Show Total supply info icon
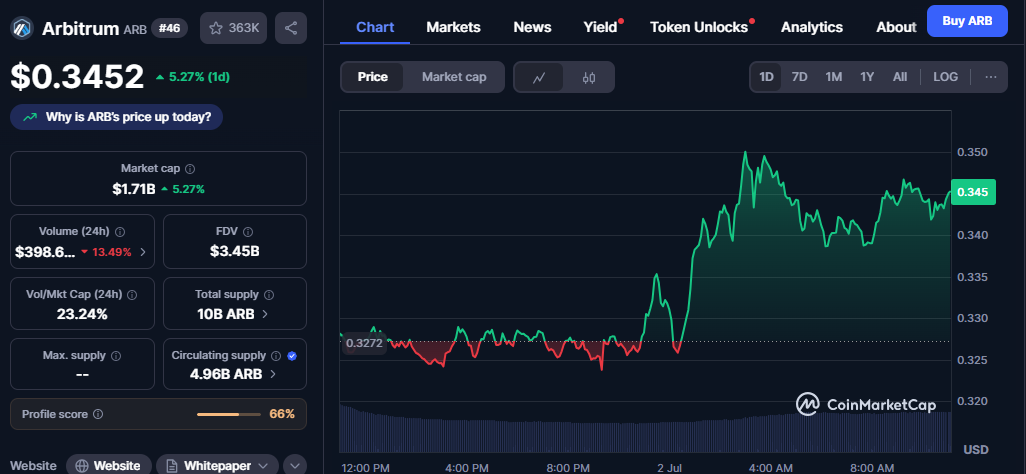This screenshot has height=474, width=1026. coord(269,295)
